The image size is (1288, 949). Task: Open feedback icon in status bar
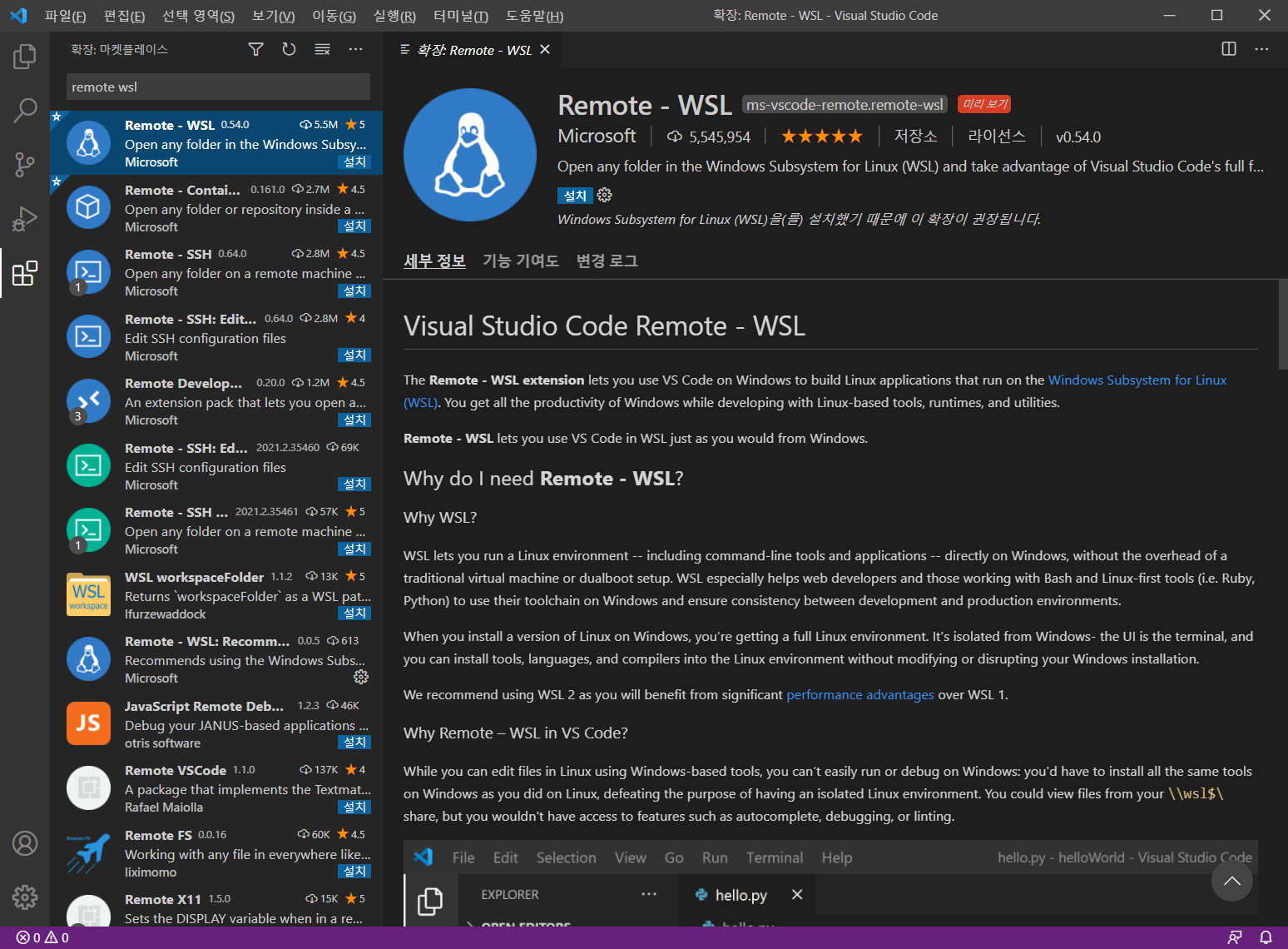[x=1235, y=937]
